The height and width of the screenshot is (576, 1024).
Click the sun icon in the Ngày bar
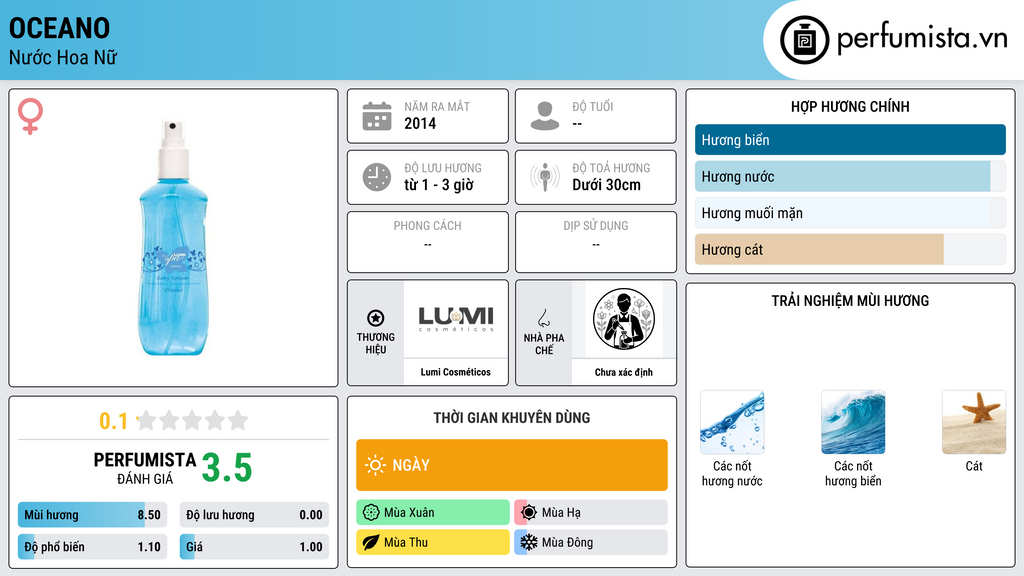(375, 465)
